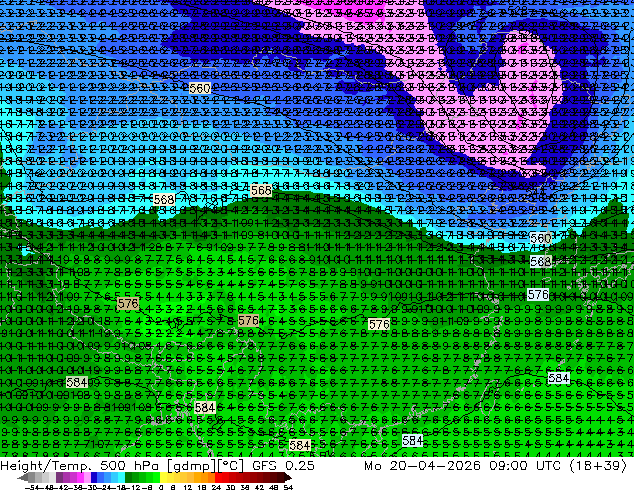Pick the bright red legend swatch at 24

tap(218, 477)
